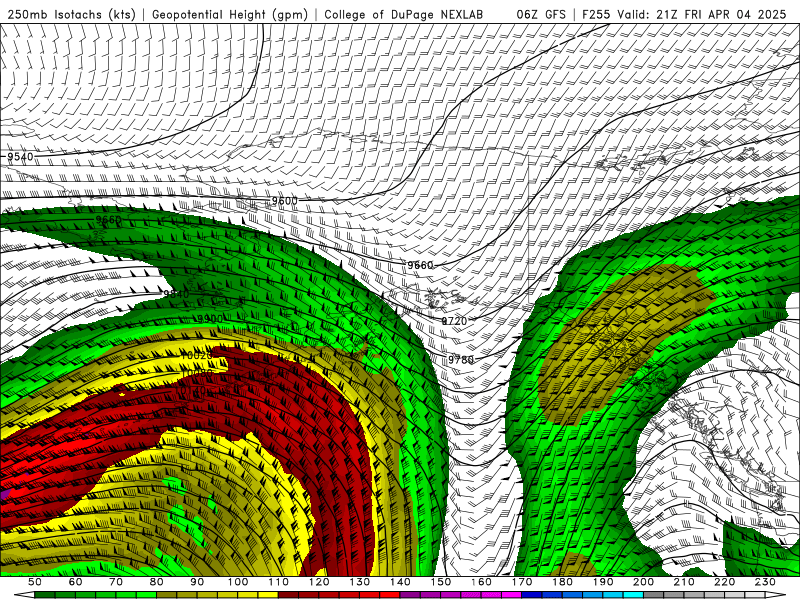Click the "F255" forecast hour text

(596, 14)
